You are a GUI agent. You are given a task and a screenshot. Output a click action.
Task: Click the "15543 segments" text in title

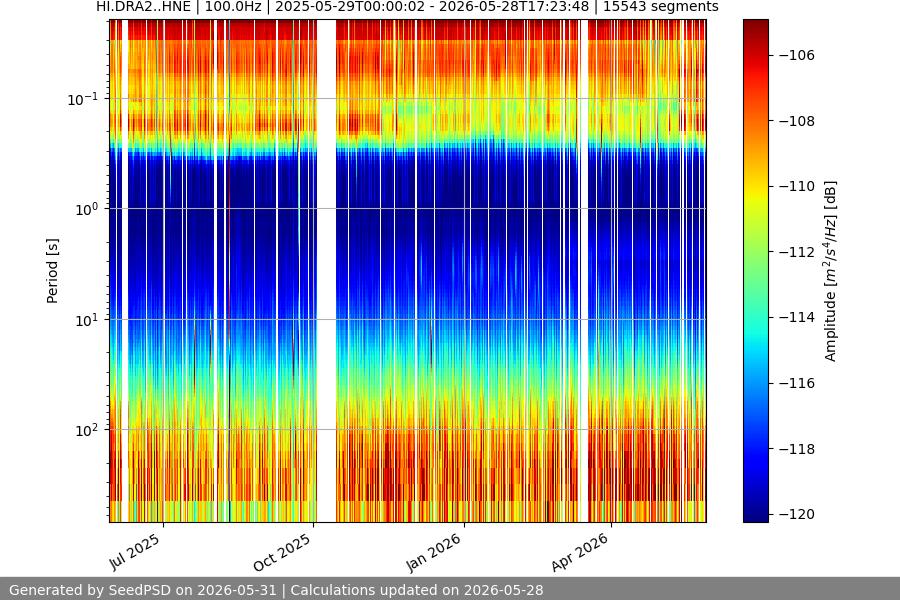(661, 7)
